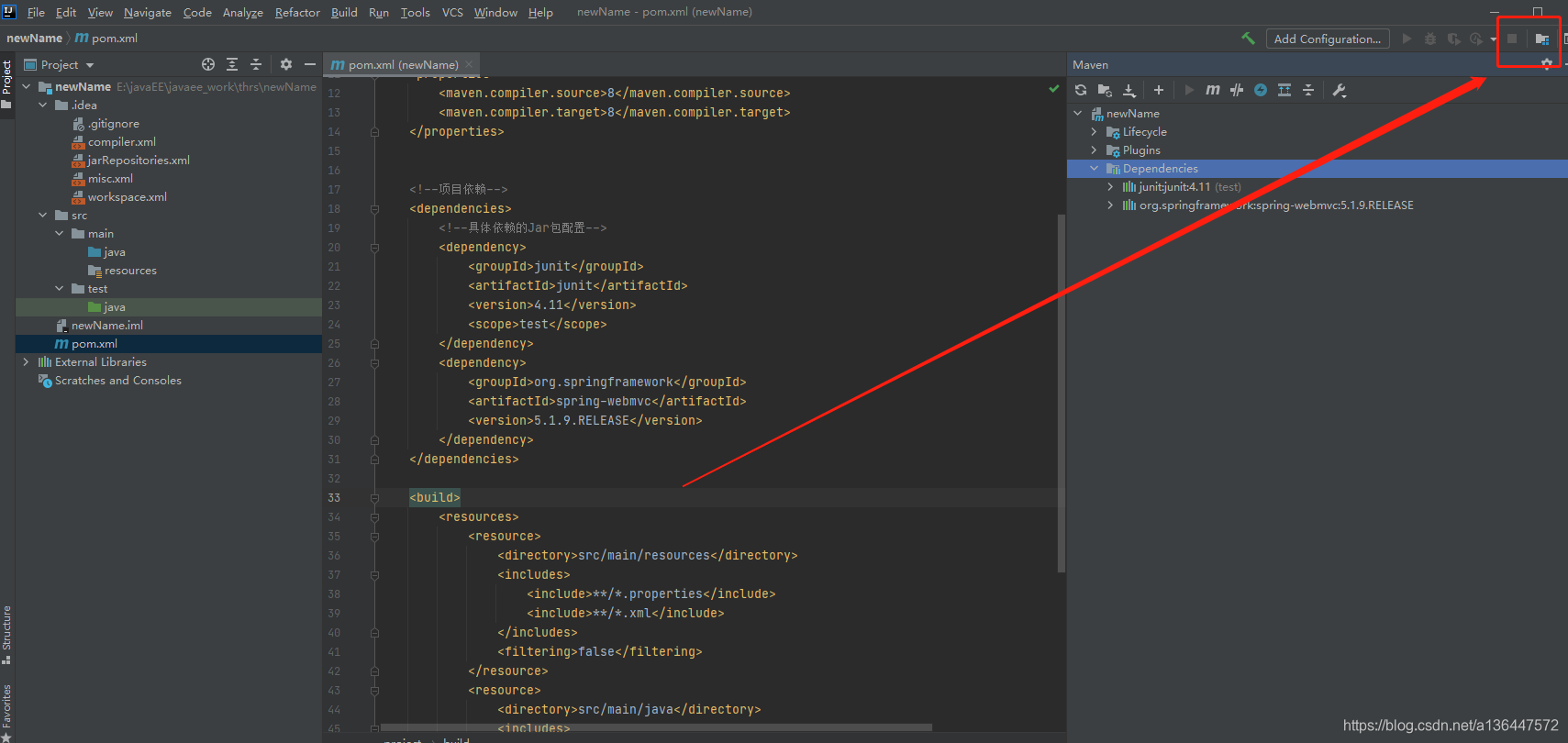Collapse the test folder node
This screenshot has height=743, width=1568.
point(59,288)
